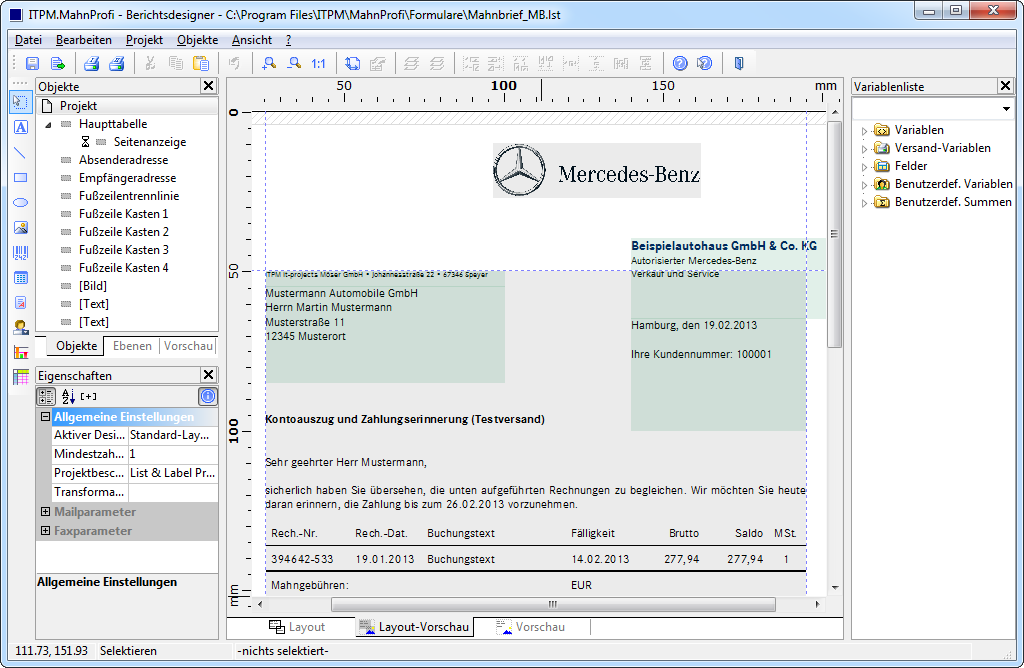Viewport: 1024px width, 668px height.
Task: Set zoom to 1:1
Action: [319, 63]
